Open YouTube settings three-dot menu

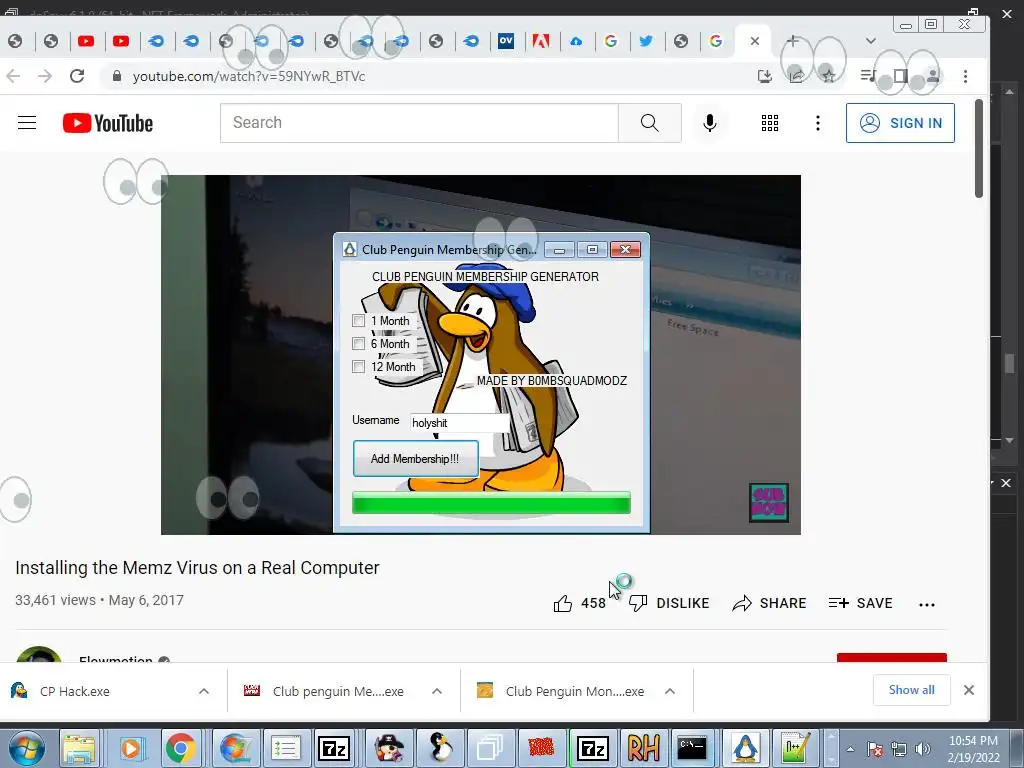tap(818, 123)
